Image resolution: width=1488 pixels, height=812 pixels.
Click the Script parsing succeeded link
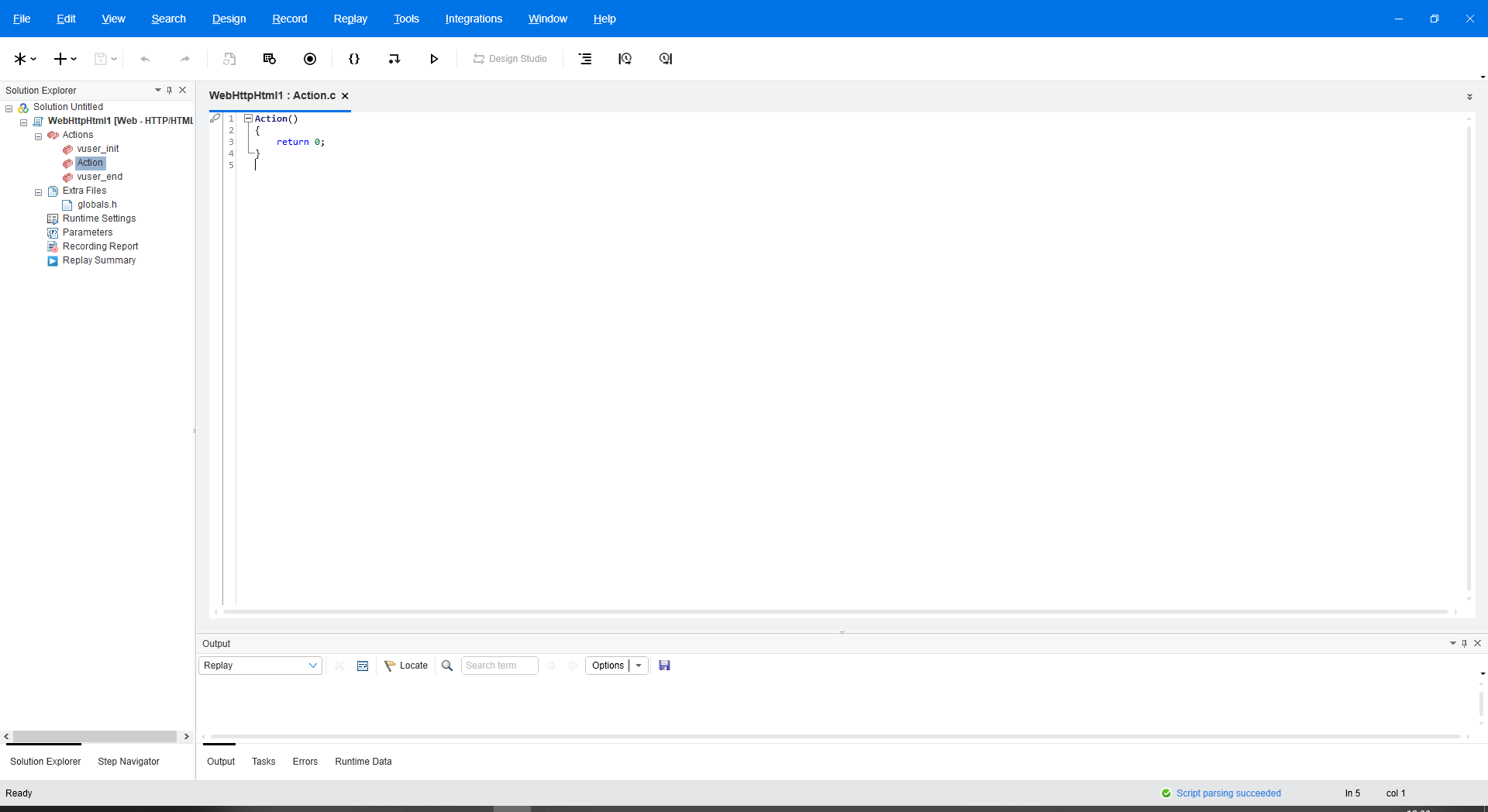click(x=1228, y=793)
